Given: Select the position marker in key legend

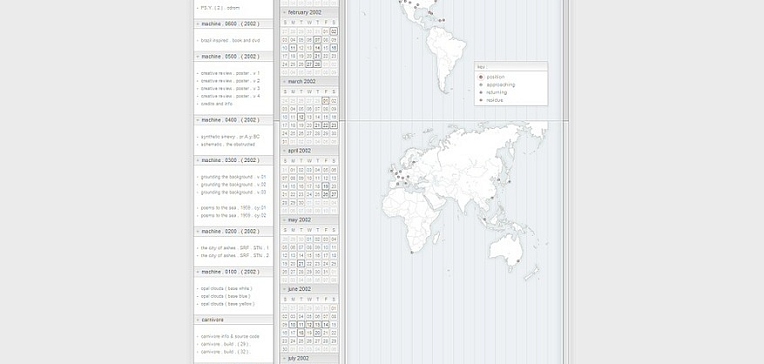Looking at the screenshot, I should coord(481,77).
